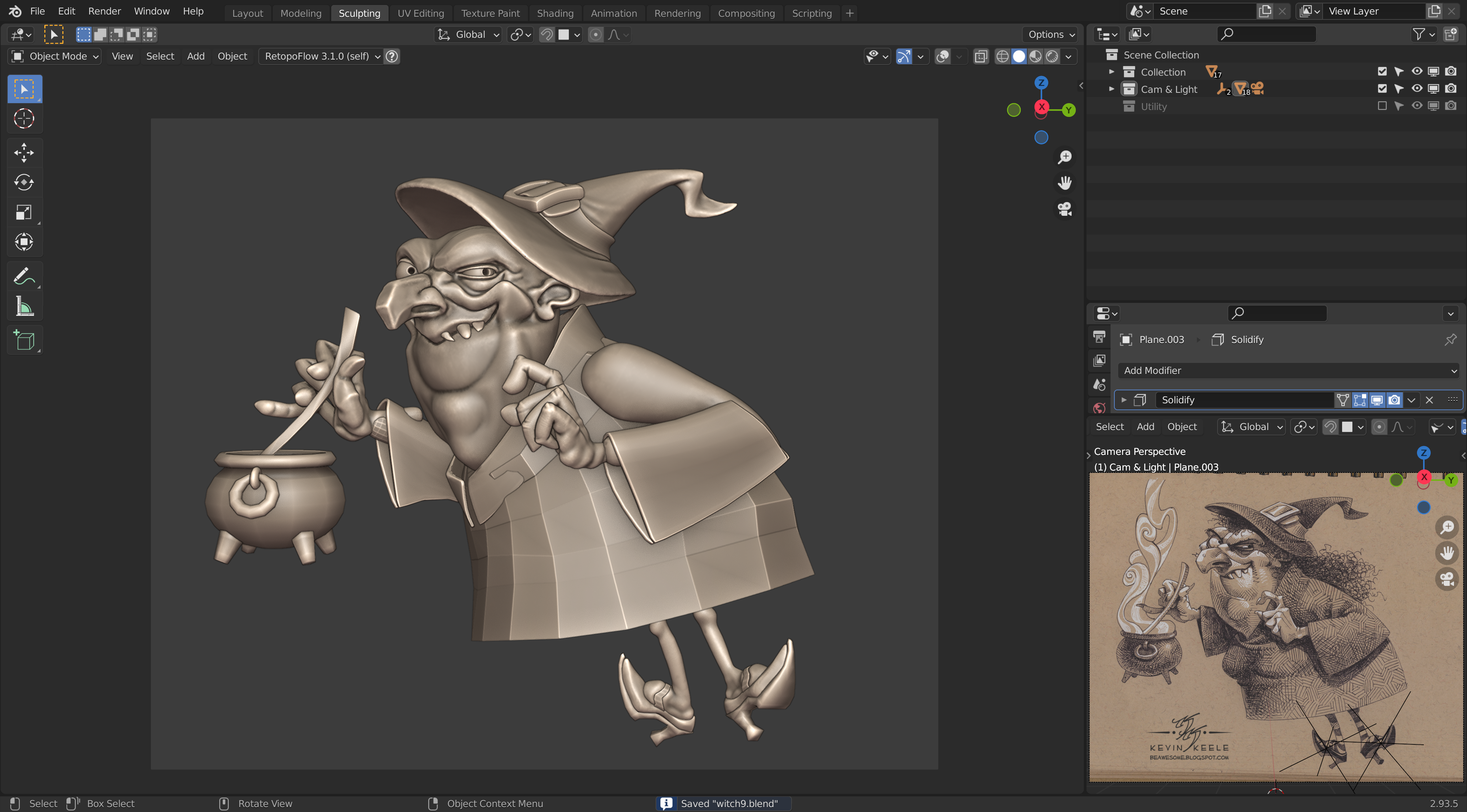
Task: Toggle camera view in main viewport
Action: (1064, 209)
